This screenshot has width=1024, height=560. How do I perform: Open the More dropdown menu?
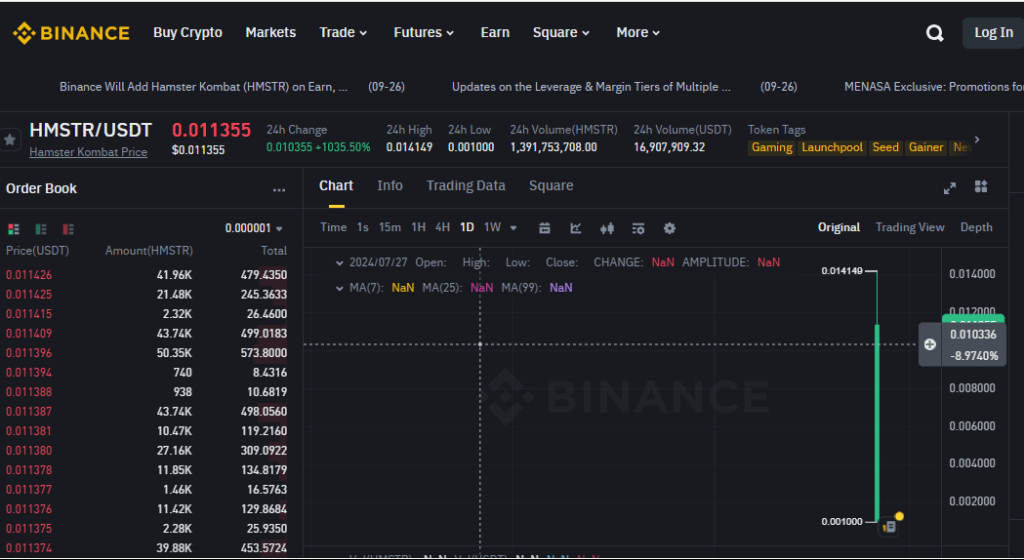point(638,33)
